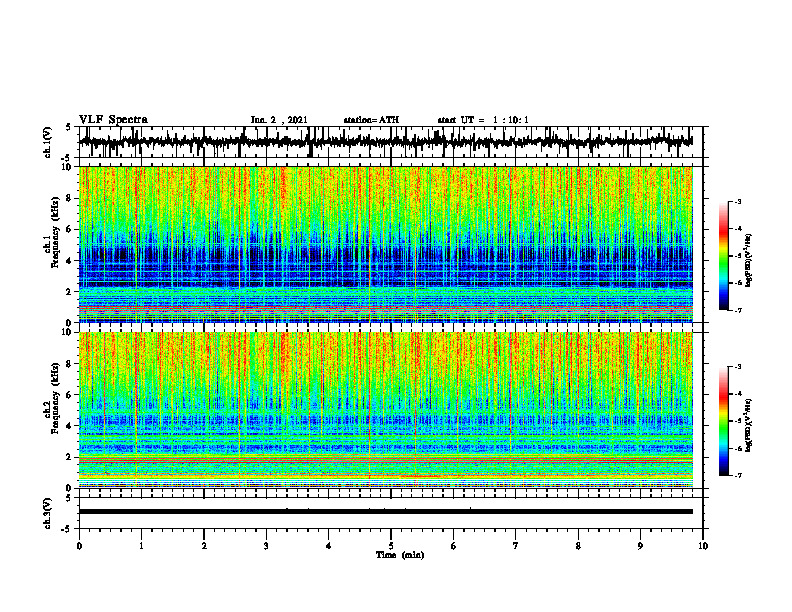This screenshot has height=612, width=792.
Task: Click the "7" tick on Time axis
Action: (516, 546)
